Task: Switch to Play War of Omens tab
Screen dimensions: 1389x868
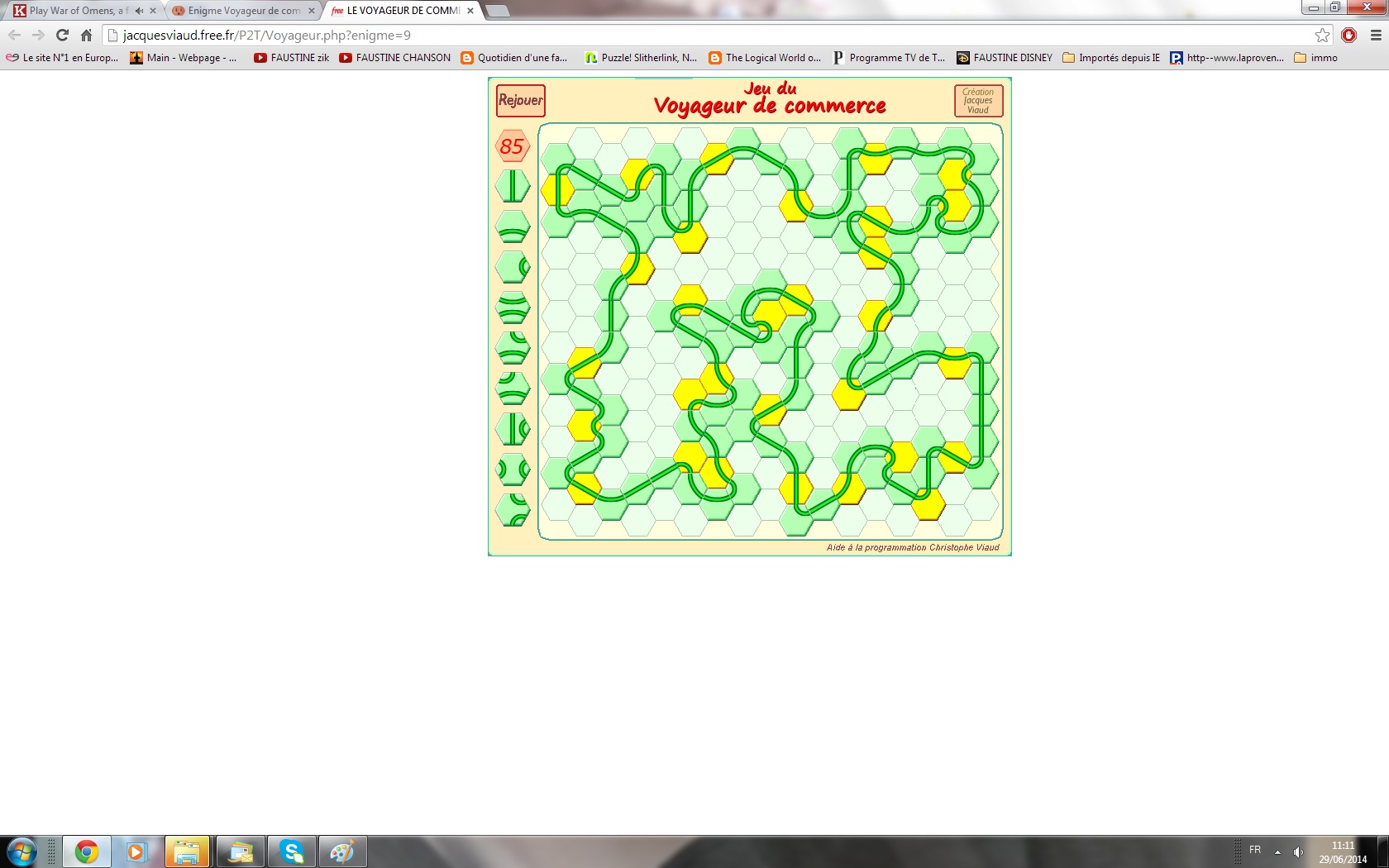Action: 79,11
